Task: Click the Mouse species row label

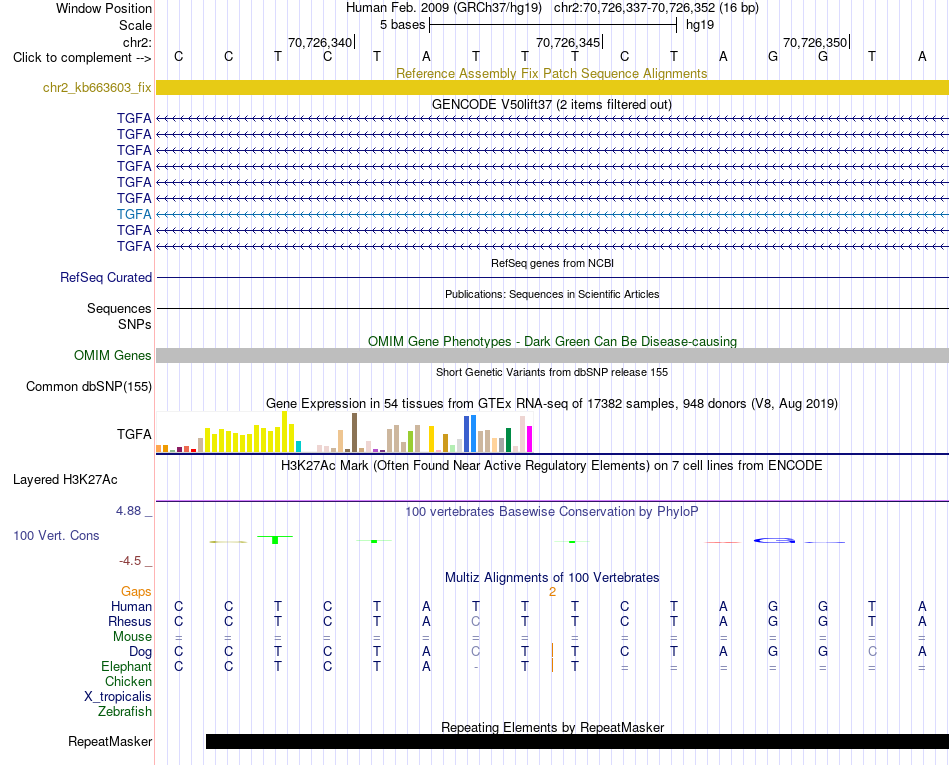Action: tap(132, 637)
